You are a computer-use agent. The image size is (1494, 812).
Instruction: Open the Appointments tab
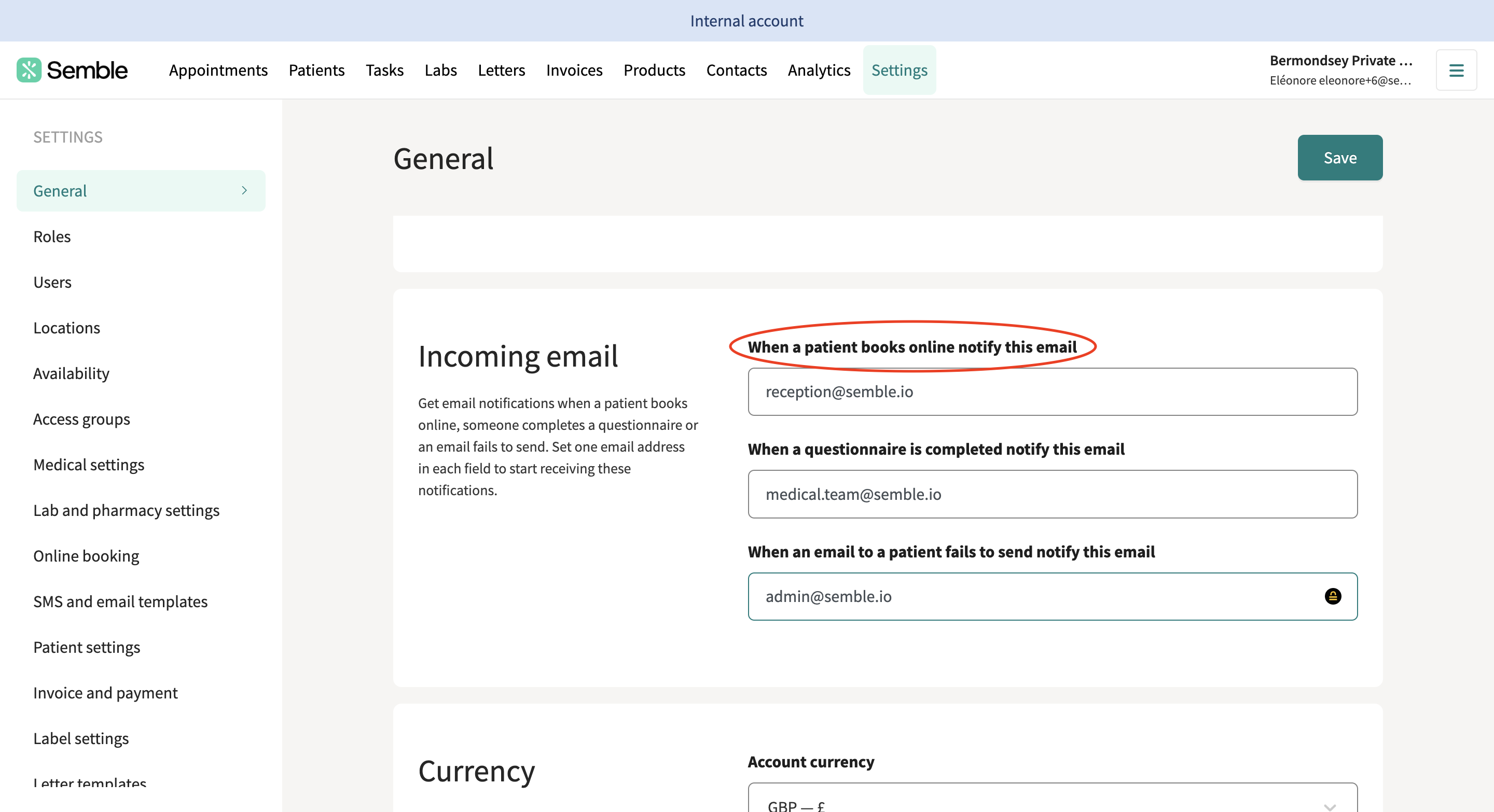pos(218,70)
